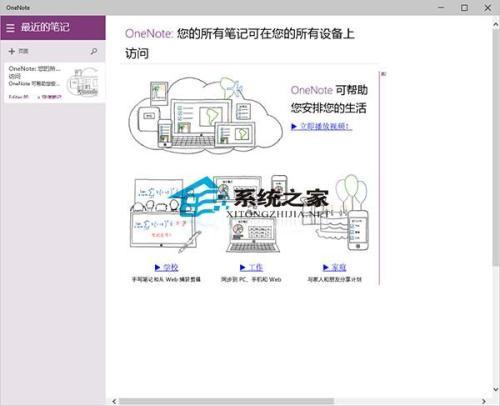Click the page title text OneNote heading
500x406 pixels.
click(239, 43)
